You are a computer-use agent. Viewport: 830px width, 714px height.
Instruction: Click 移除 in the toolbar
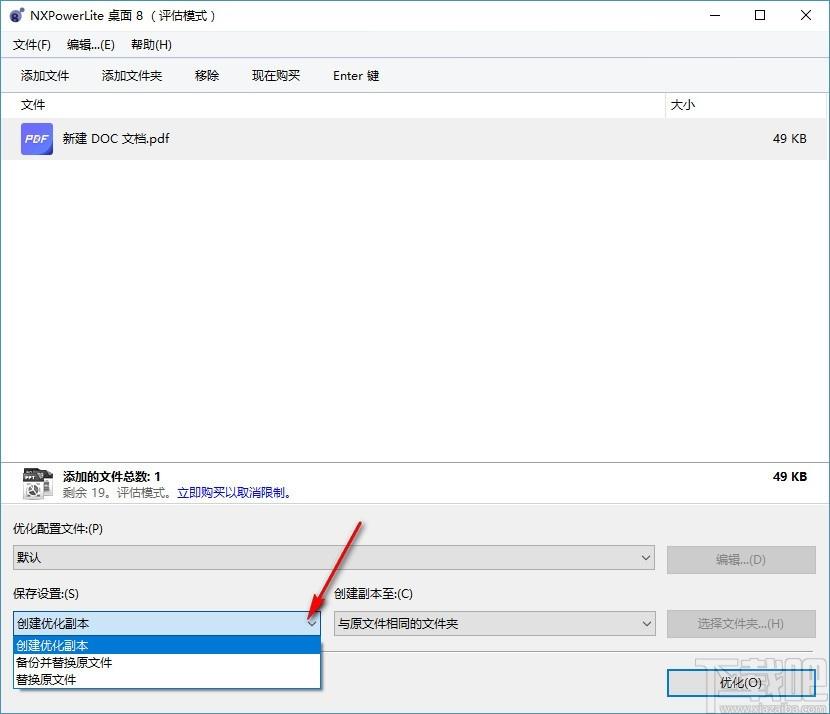(x=206, y=76)
